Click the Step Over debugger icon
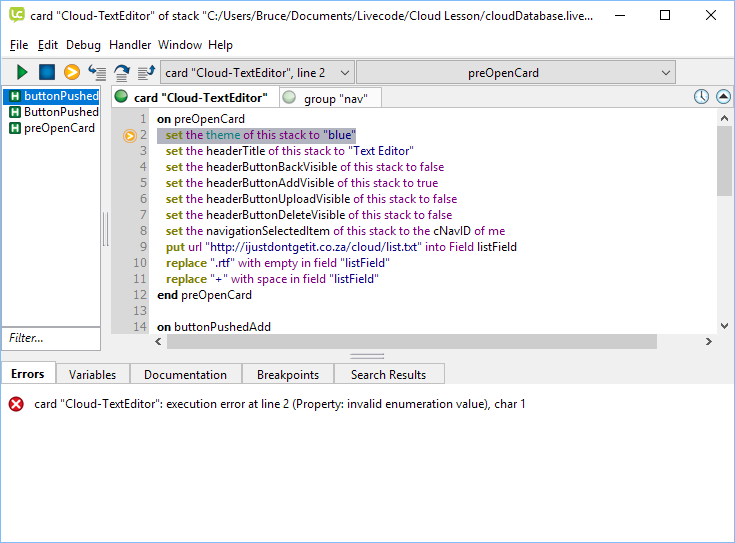Viewport: 735px width, 543px height. [122, 72]
